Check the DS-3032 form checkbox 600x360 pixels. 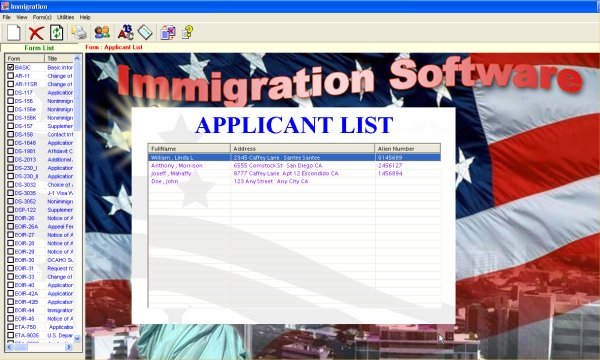click(x=10, y=185)
